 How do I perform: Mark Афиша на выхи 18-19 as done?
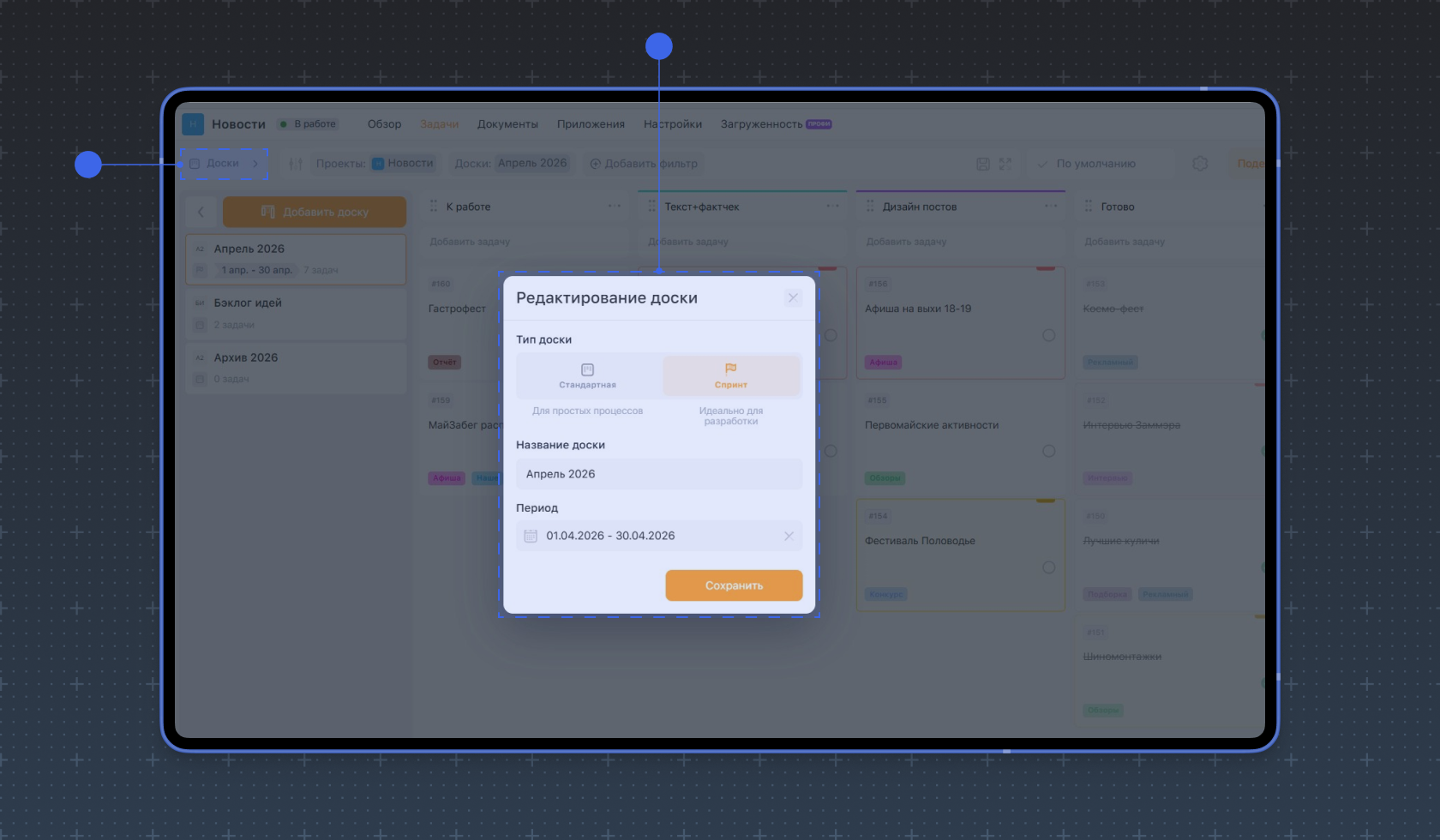pyautogui.click(x=1048, y=335)
